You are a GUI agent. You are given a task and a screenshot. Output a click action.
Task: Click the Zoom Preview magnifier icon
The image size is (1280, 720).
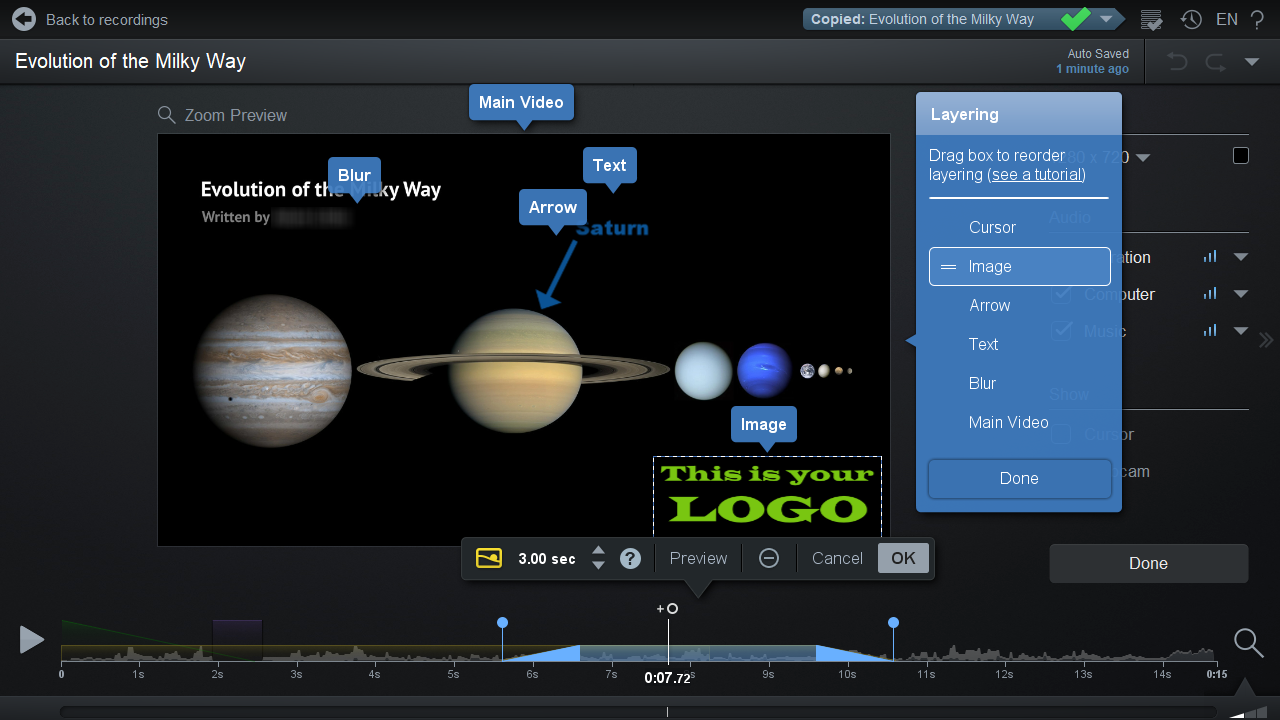pyautogui.click(x=167, y=115)
